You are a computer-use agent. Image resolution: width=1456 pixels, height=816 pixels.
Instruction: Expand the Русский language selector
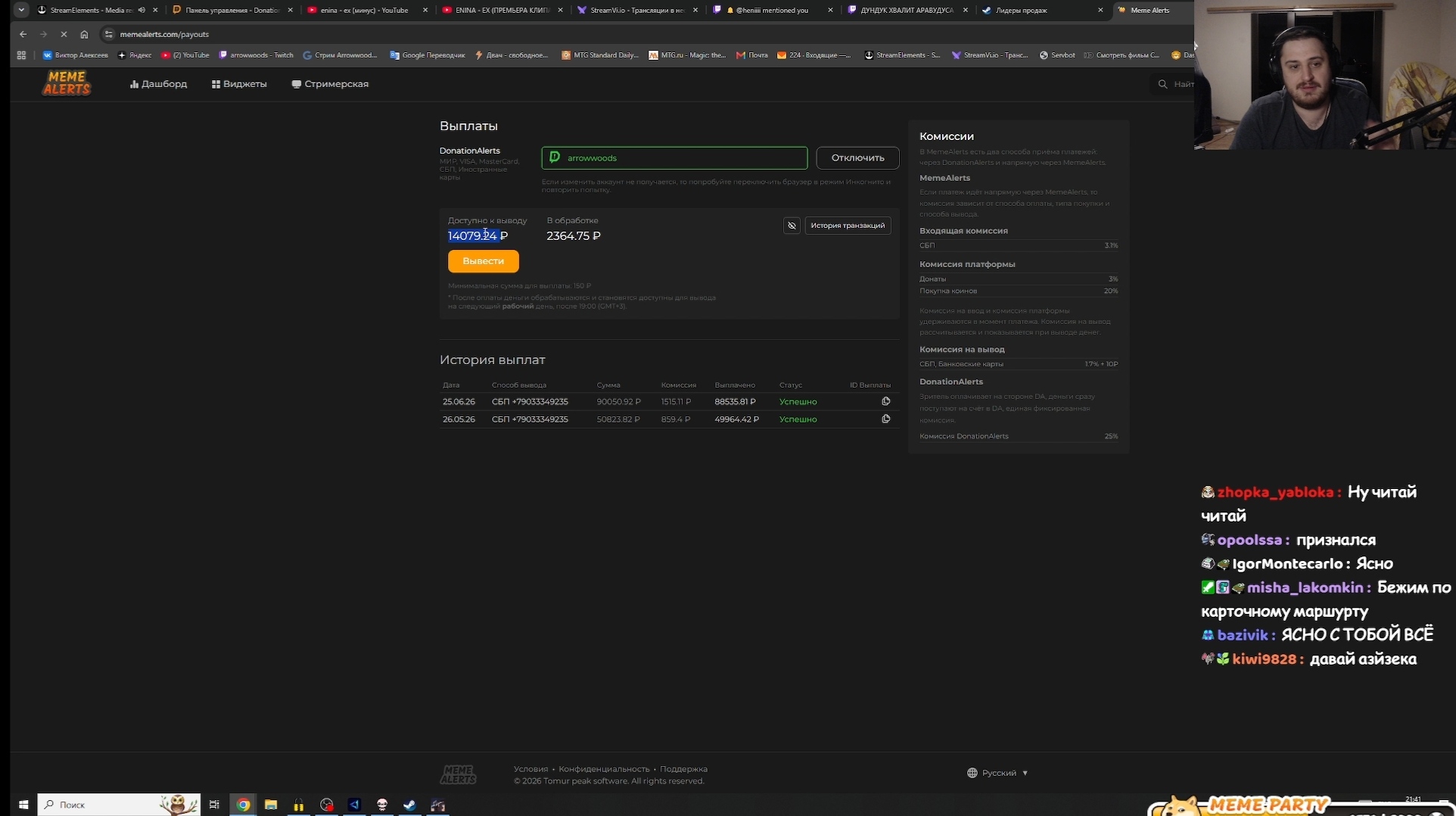tap(998, 773)
